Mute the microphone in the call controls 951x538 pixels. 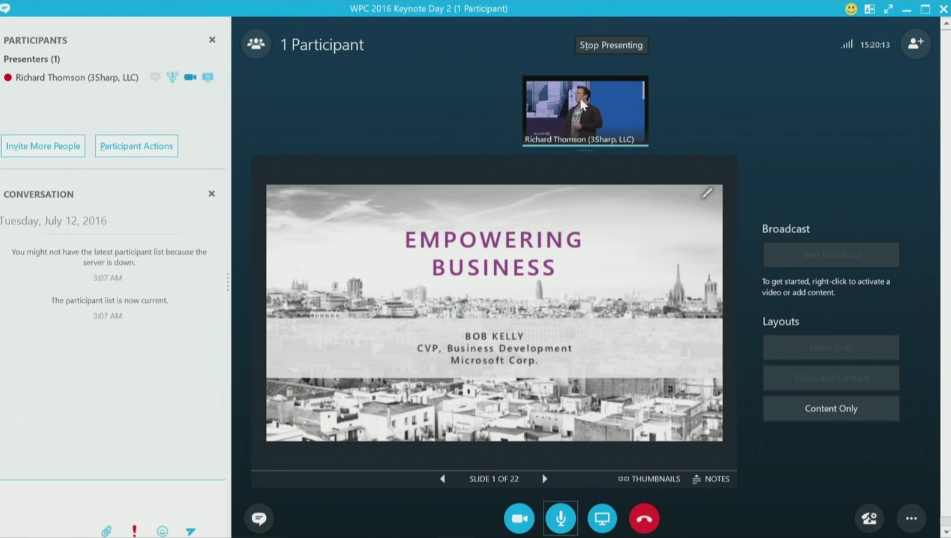pos(560,518)
